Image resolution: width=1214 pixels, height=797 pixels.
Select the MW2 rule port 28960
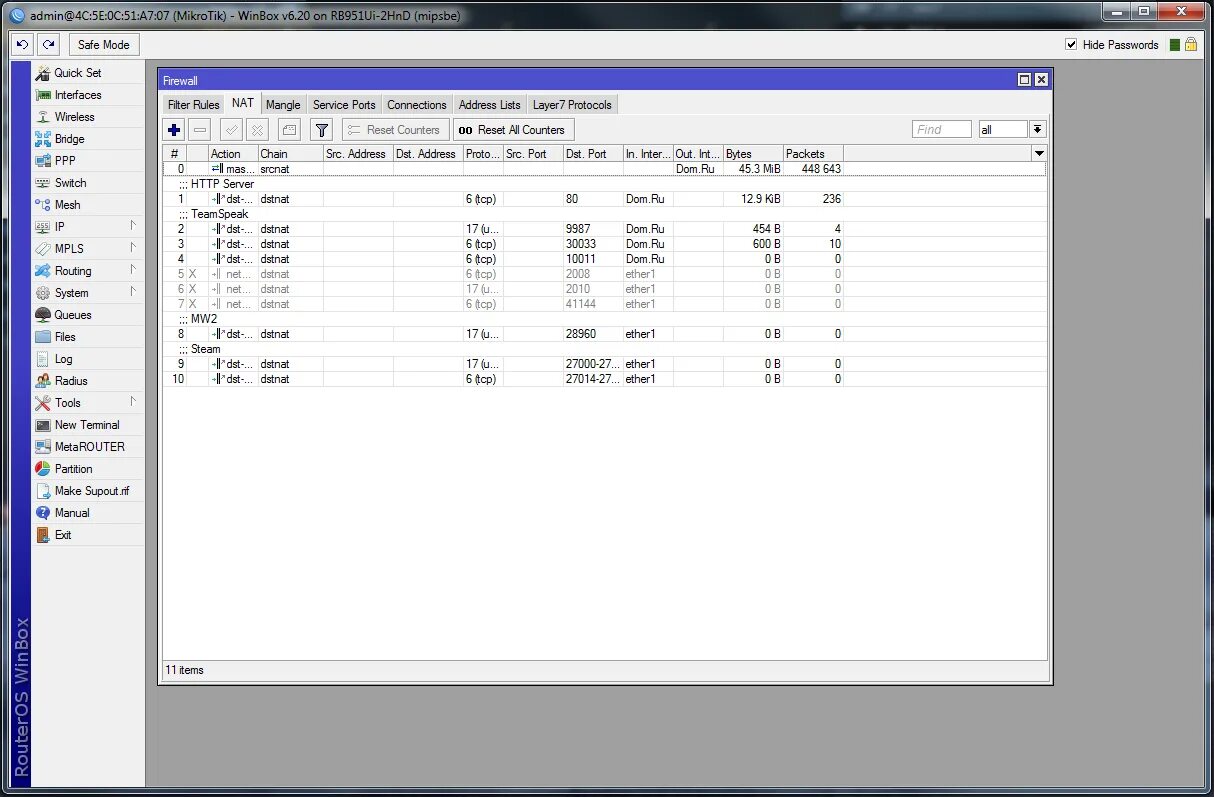pos(604,334)
